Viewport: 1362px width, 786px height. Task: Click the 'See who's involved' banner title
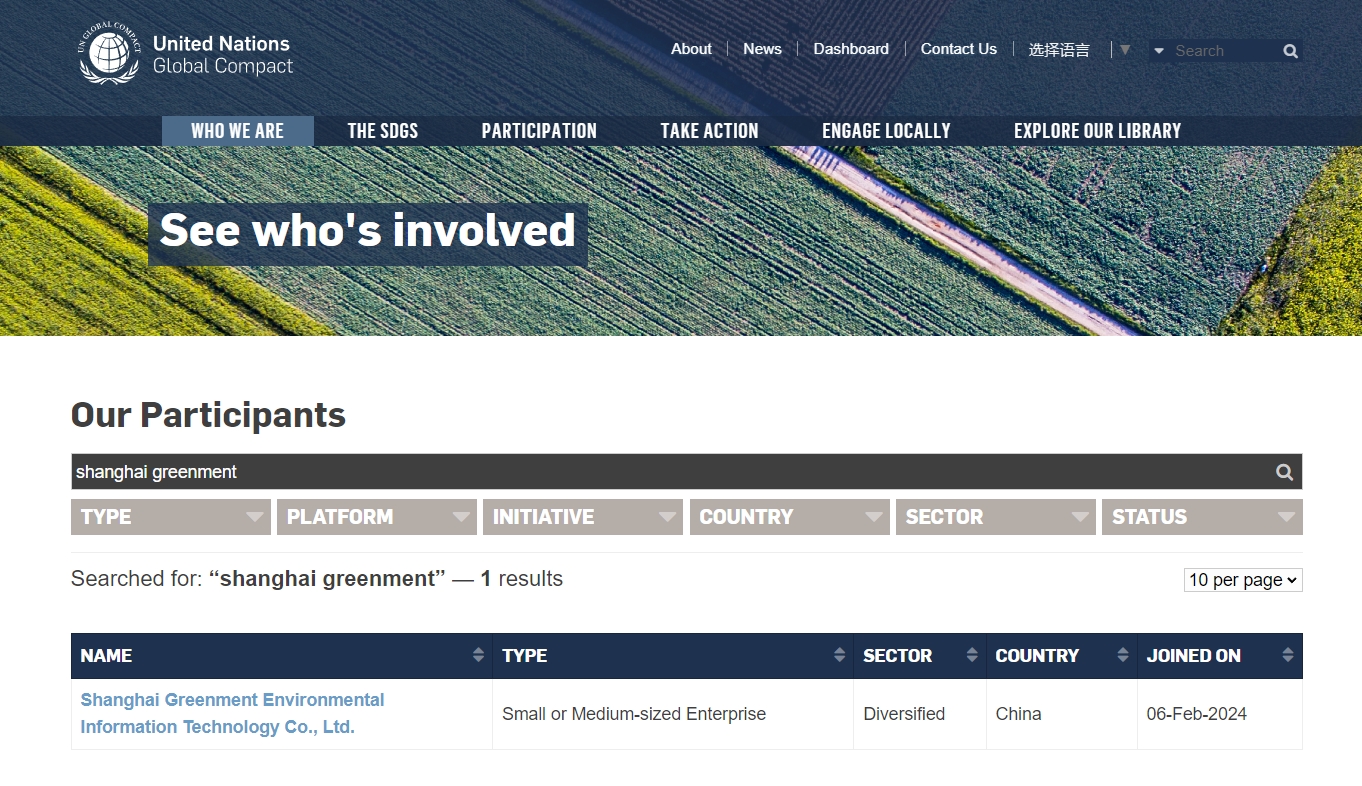pos(368,231)
